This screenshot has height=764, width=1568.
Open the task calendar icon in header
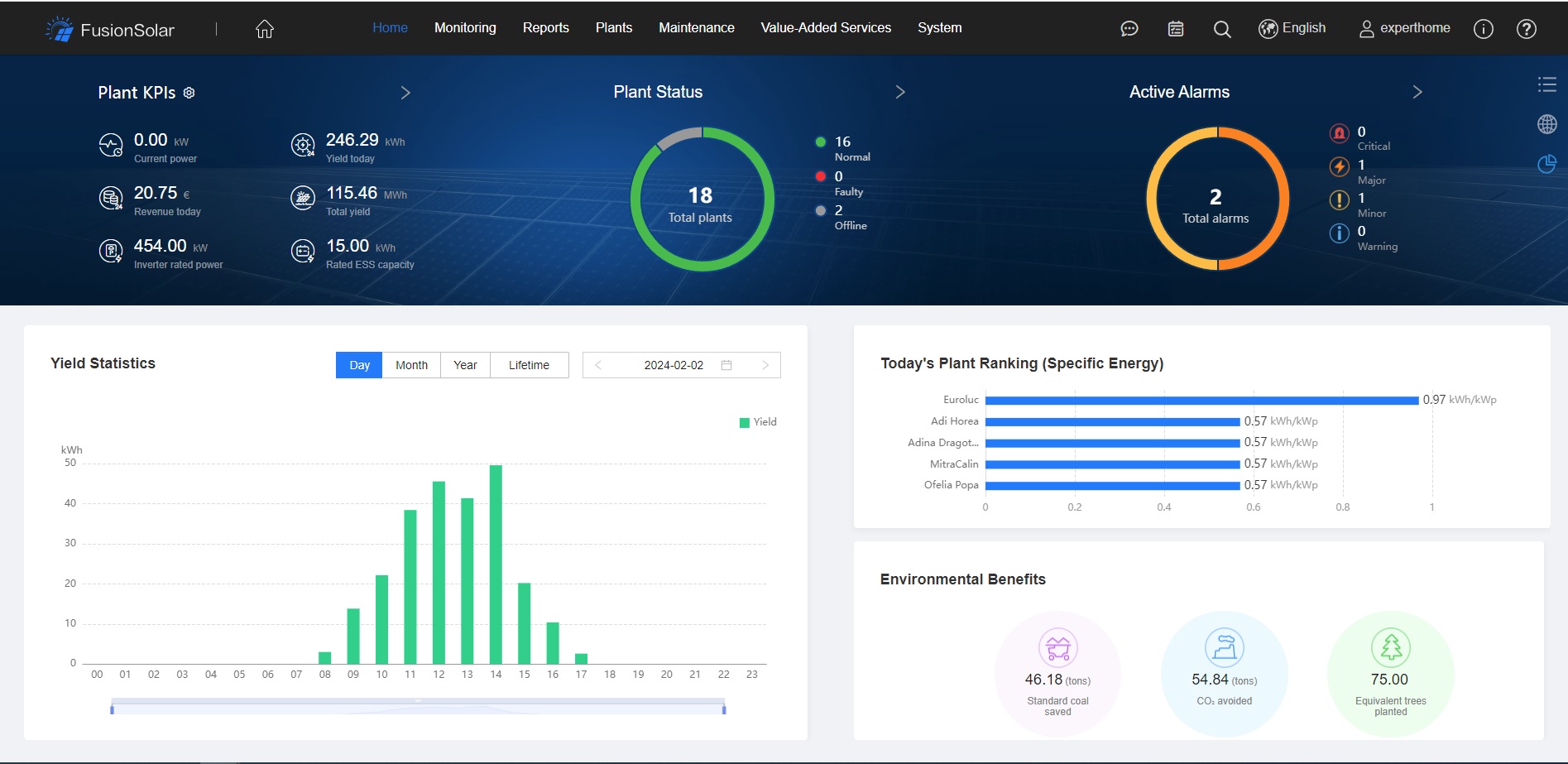(x=1175, y=29)
